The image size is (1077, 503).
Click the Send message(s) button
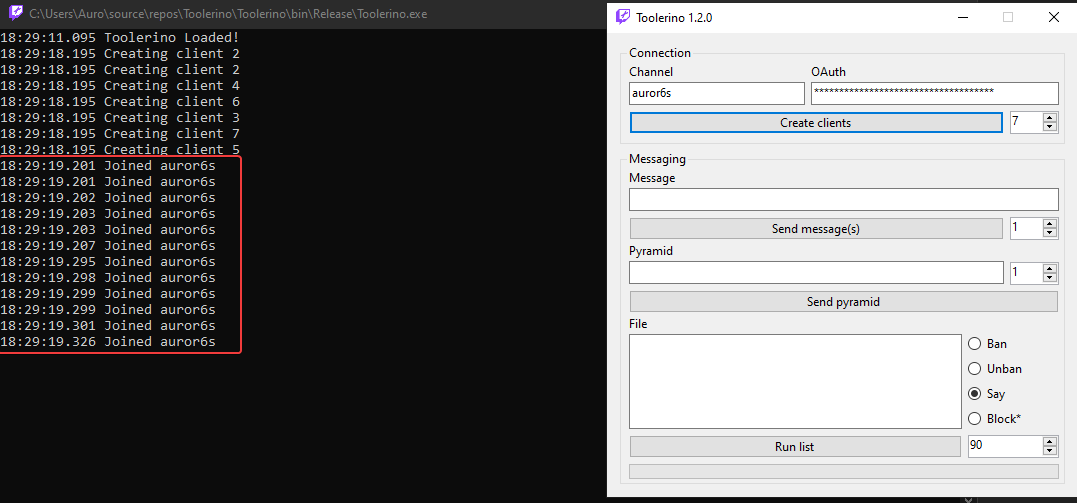815,229
